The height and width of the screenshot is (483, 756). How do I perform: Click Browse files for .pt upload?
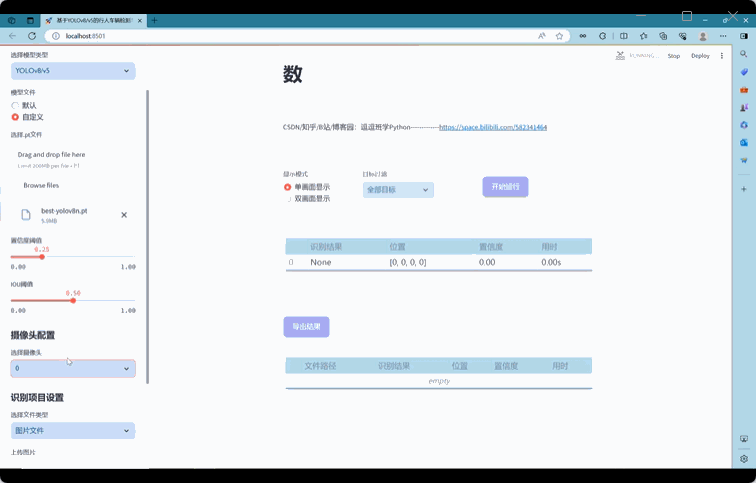[41, 185]
